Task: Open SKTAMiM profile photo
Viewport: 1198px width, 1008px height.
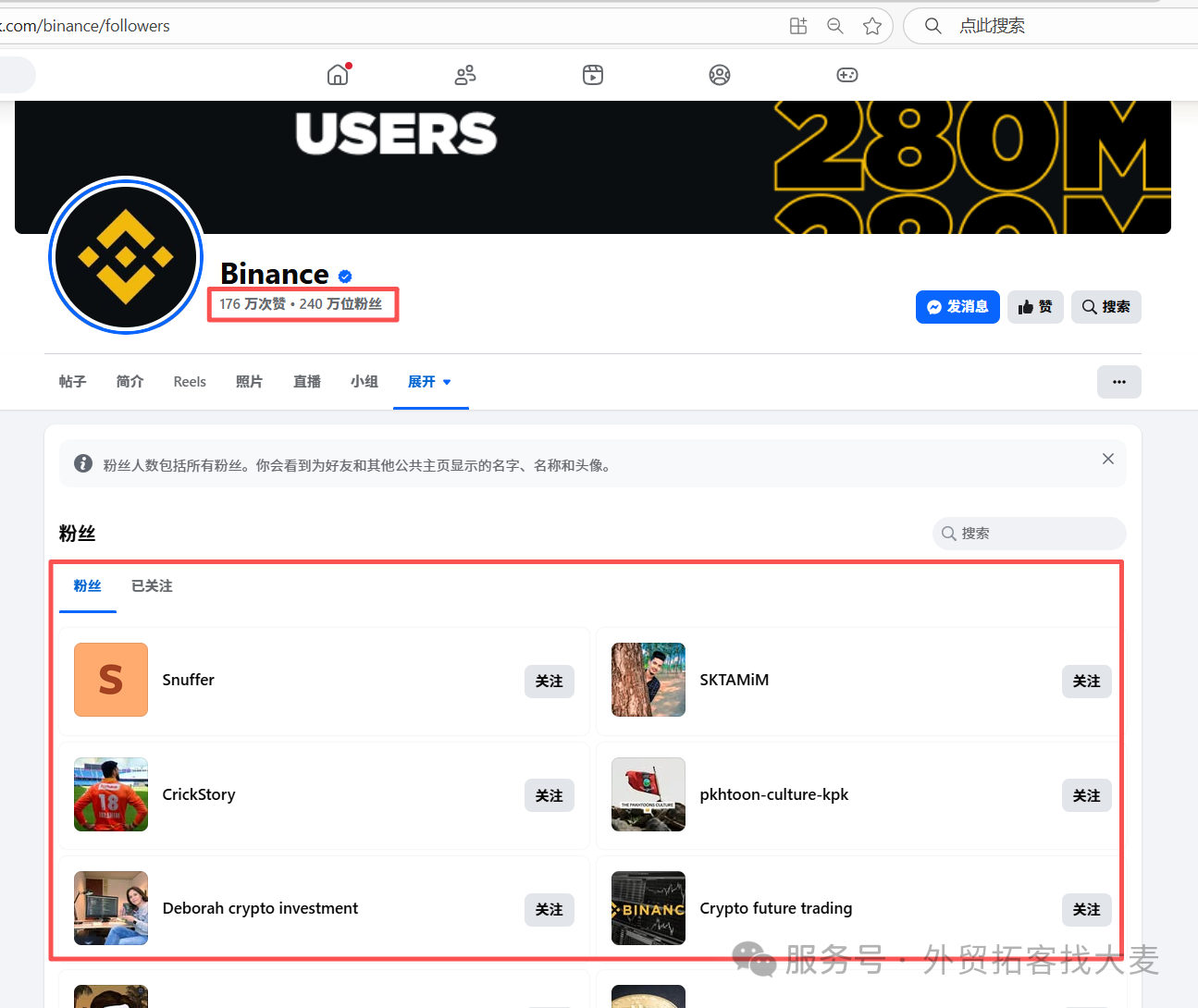Action: 648,680
